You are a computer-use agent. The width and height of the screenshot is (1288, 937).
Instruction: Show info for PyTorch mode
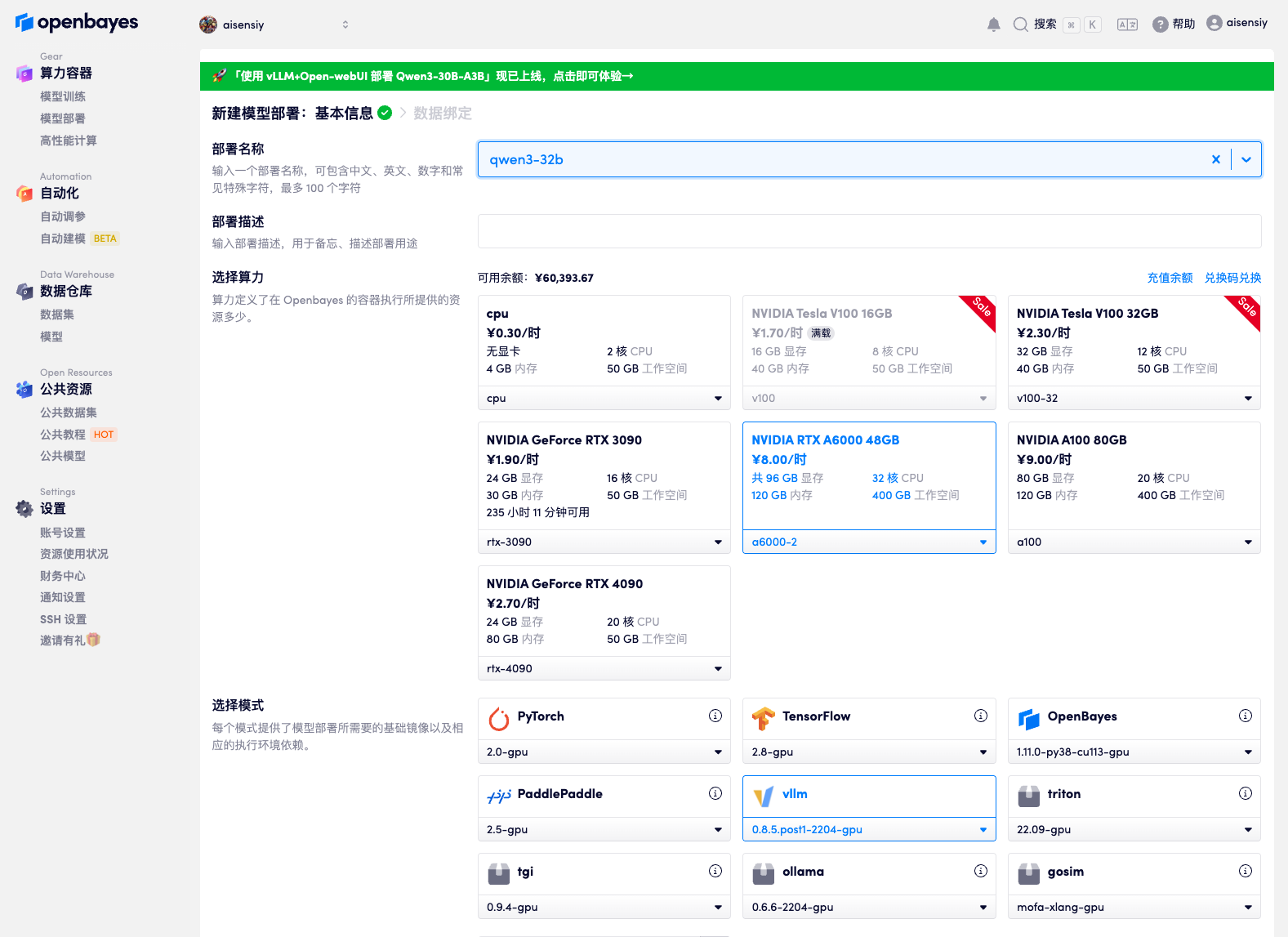point(715,716)
